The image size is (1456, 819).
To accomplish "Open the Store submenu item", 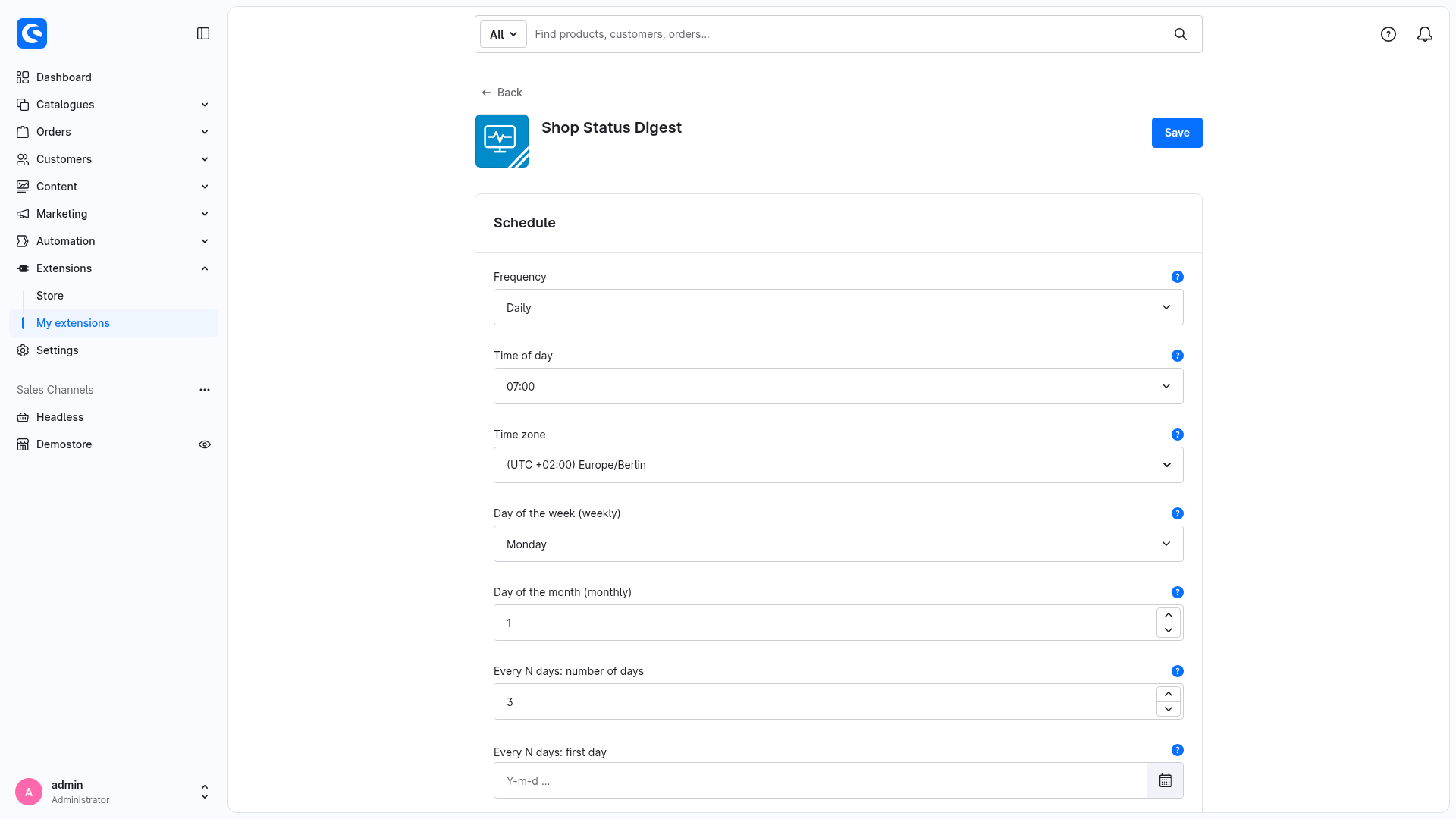I will [114, 296].
